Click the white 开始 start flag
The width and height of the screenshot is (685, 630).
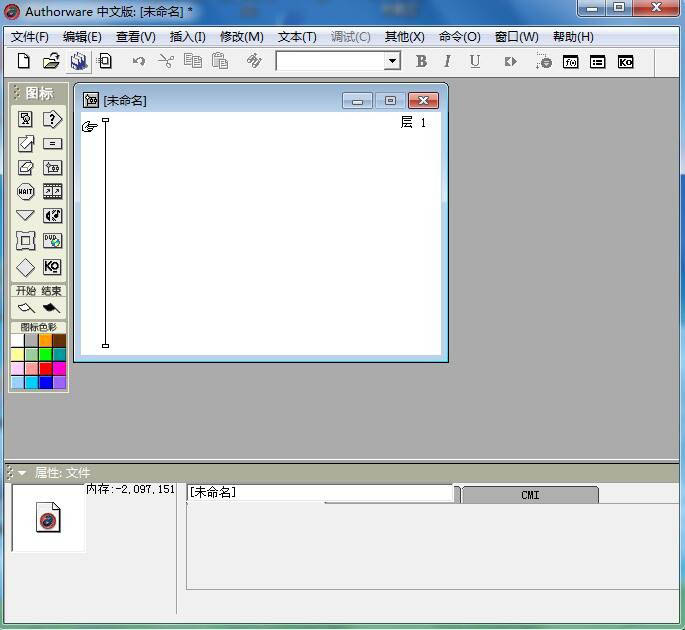[x=26, y=308]
